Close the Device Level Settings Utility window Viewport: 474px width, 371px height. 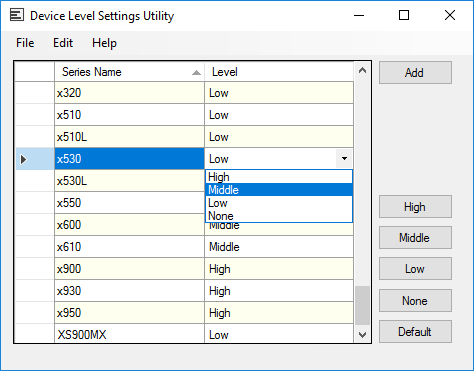[x=450, y=15]
